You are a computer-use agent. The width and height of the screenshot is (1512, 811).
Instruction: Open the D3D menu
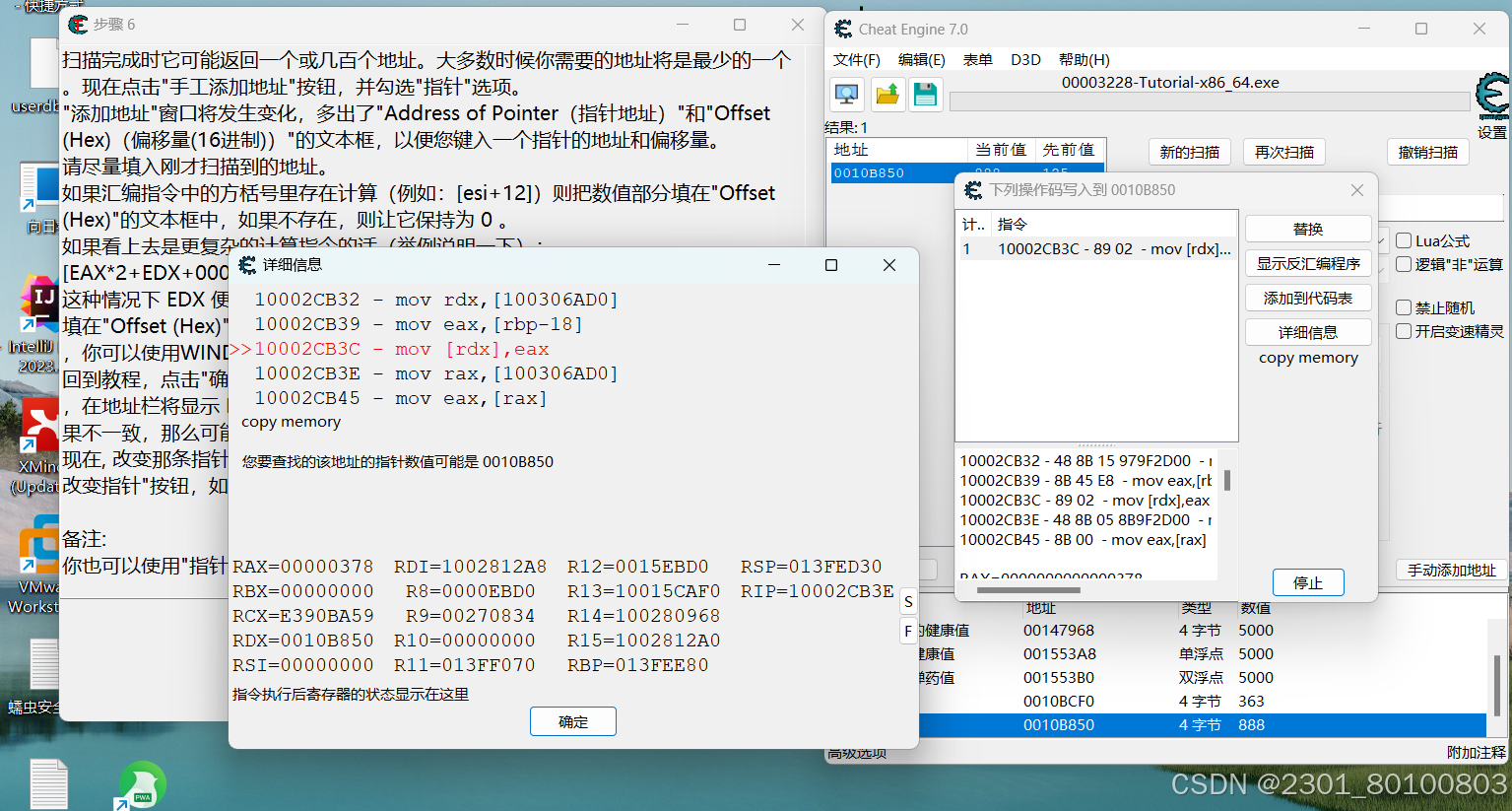[1025, 59]
